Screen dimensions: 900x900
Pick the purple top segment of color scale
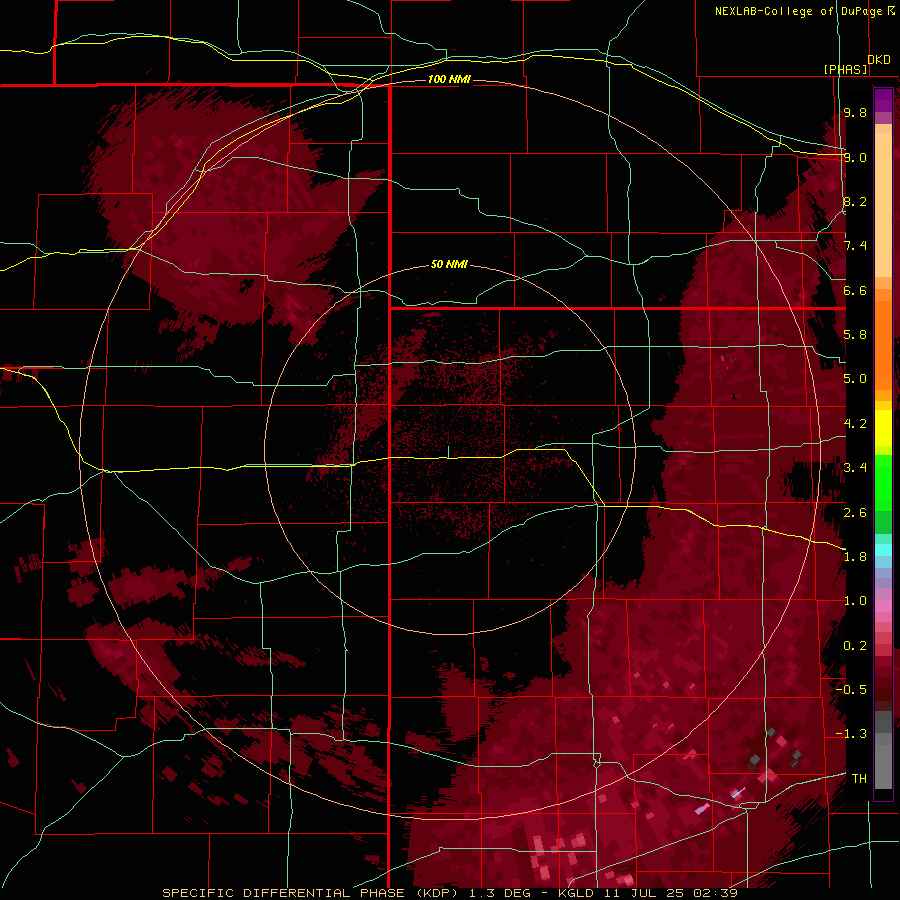click(883, 100)
